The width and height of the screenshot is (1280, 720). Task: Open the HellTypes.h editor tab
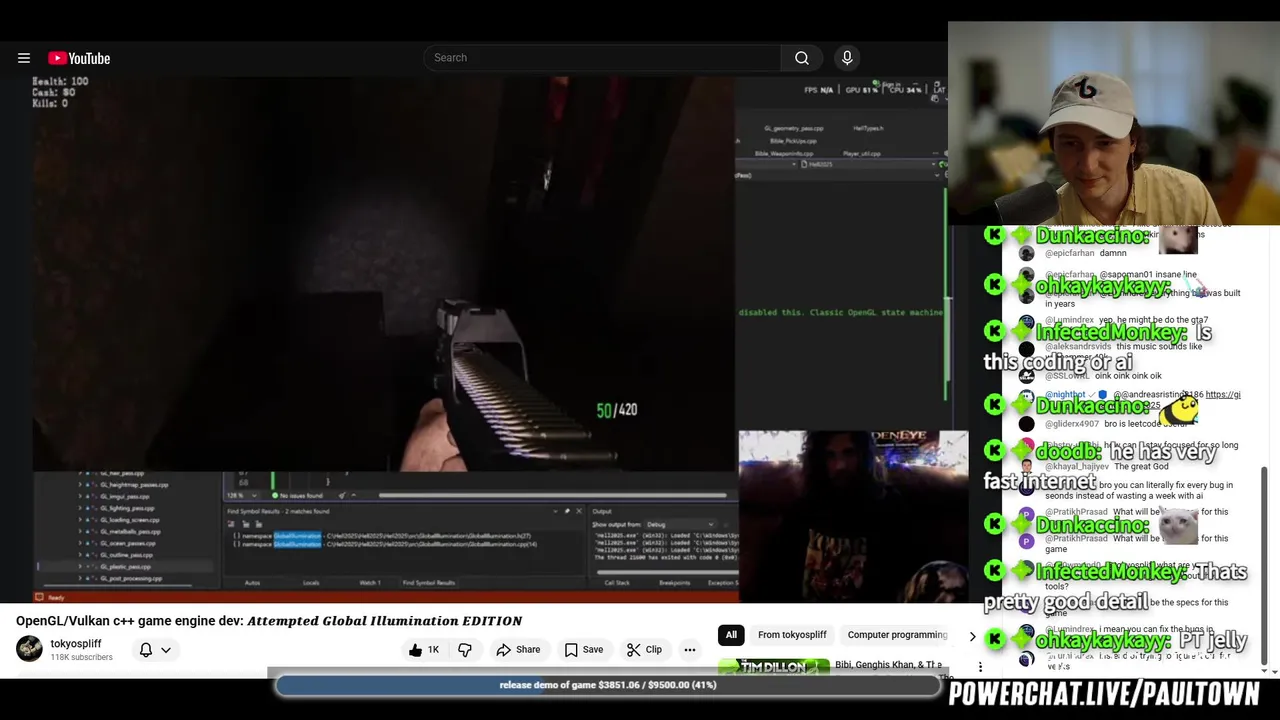(868, 128)
